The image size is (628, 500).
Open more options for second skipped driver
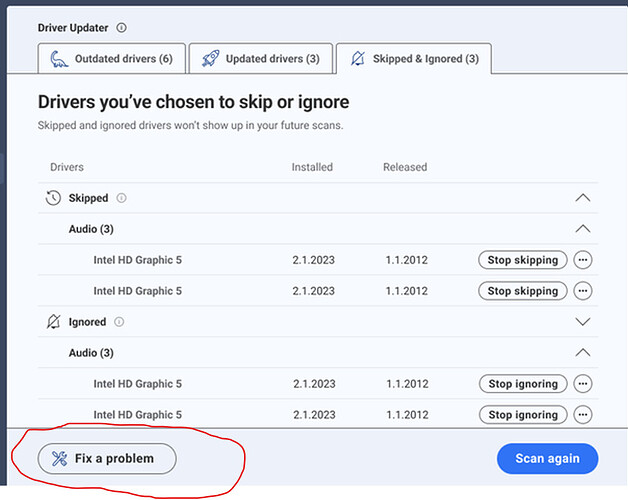click(x=583, y=291)
